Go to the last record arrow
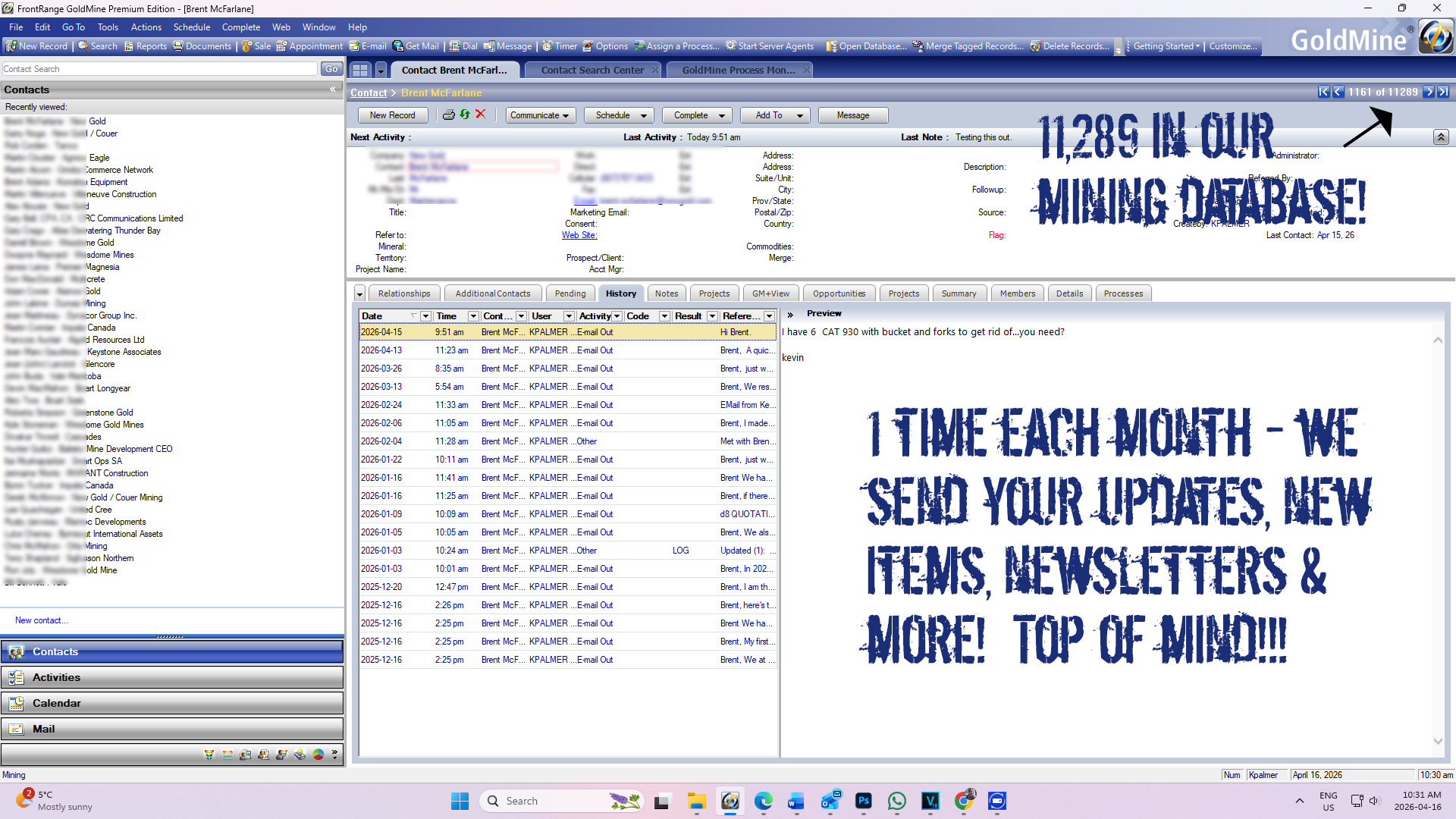The image size is (1456, 819). (x=1443, y=92)
